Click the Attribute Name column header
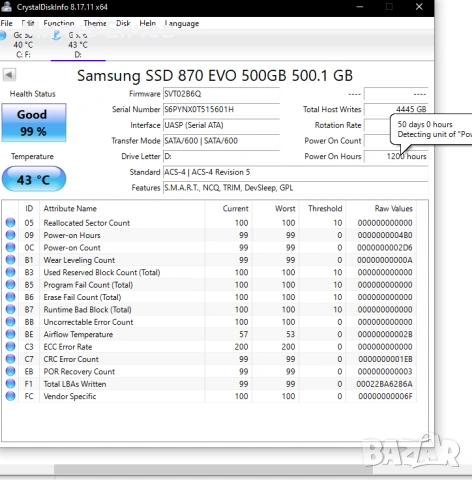The image size is (472, 480). [122, 209]
